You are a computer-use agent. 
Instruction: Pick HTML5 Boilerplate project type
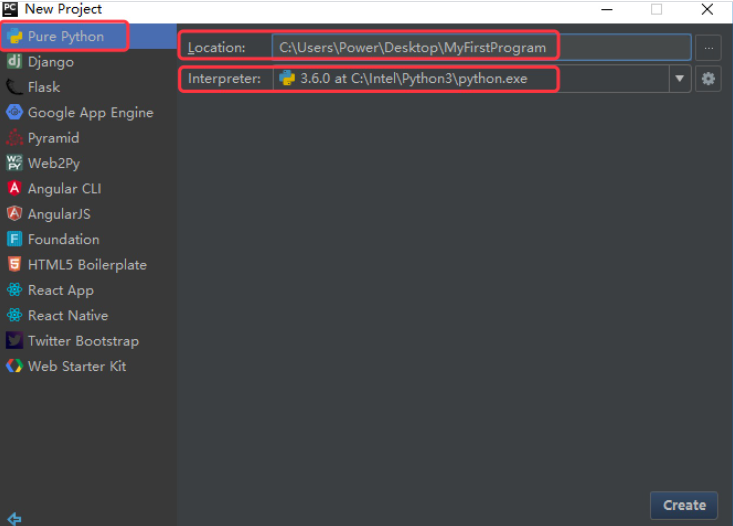coord(88,265)
